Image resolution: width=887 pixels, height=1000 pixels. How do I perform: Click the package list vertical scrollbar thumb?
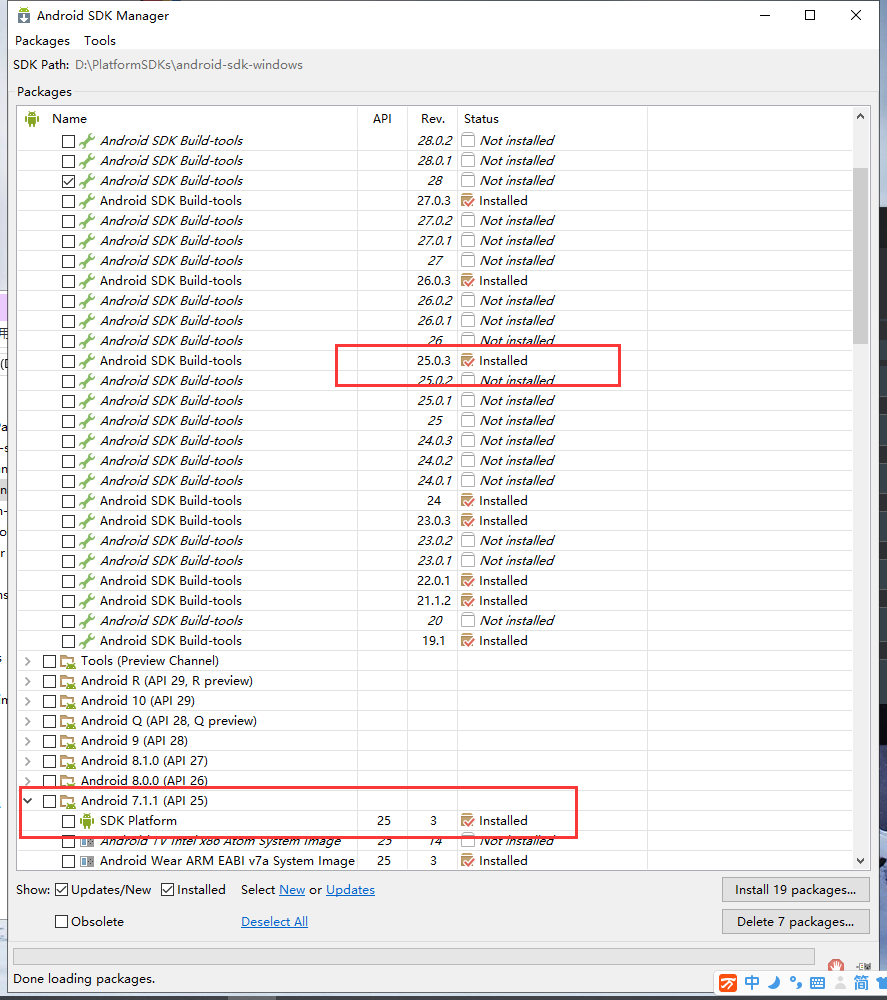[x=860, y=256]
